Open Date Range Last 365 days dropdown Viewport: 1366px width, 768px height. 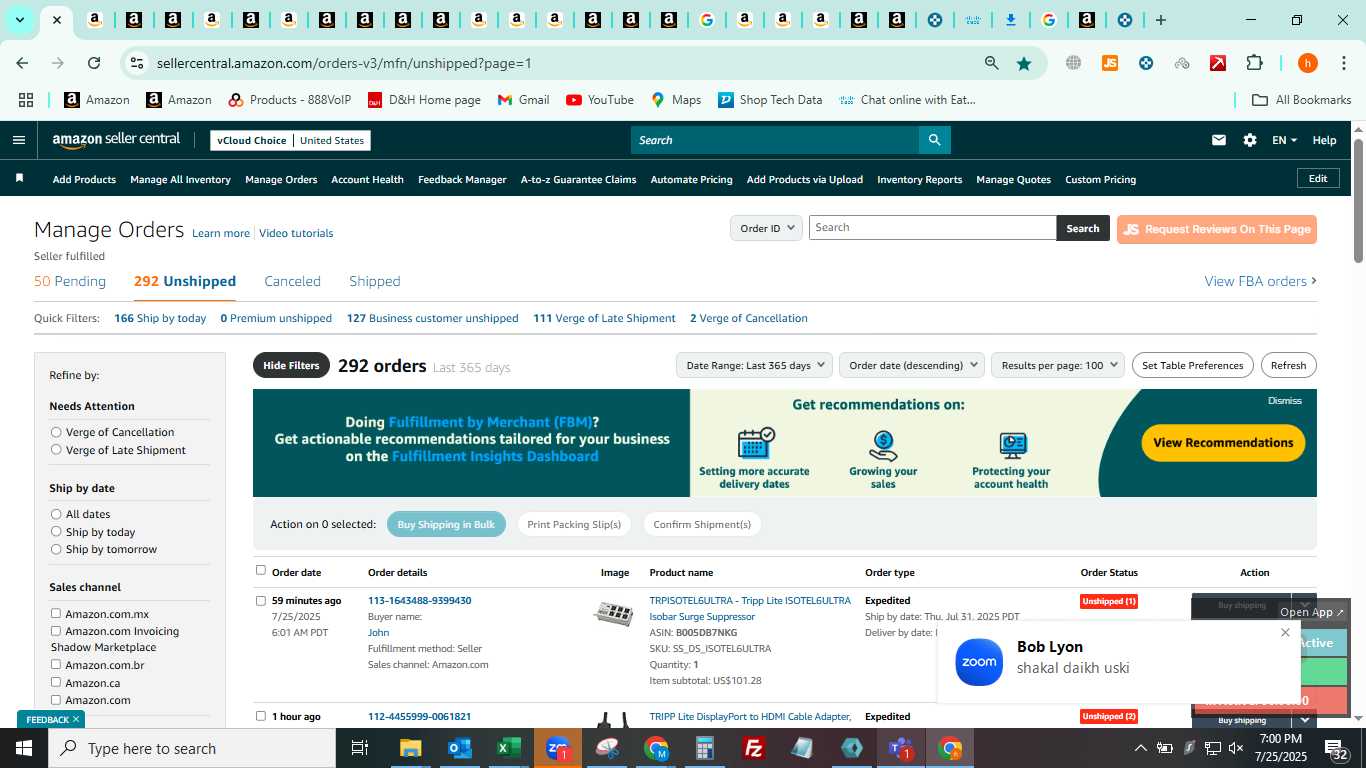coord(754,365)
